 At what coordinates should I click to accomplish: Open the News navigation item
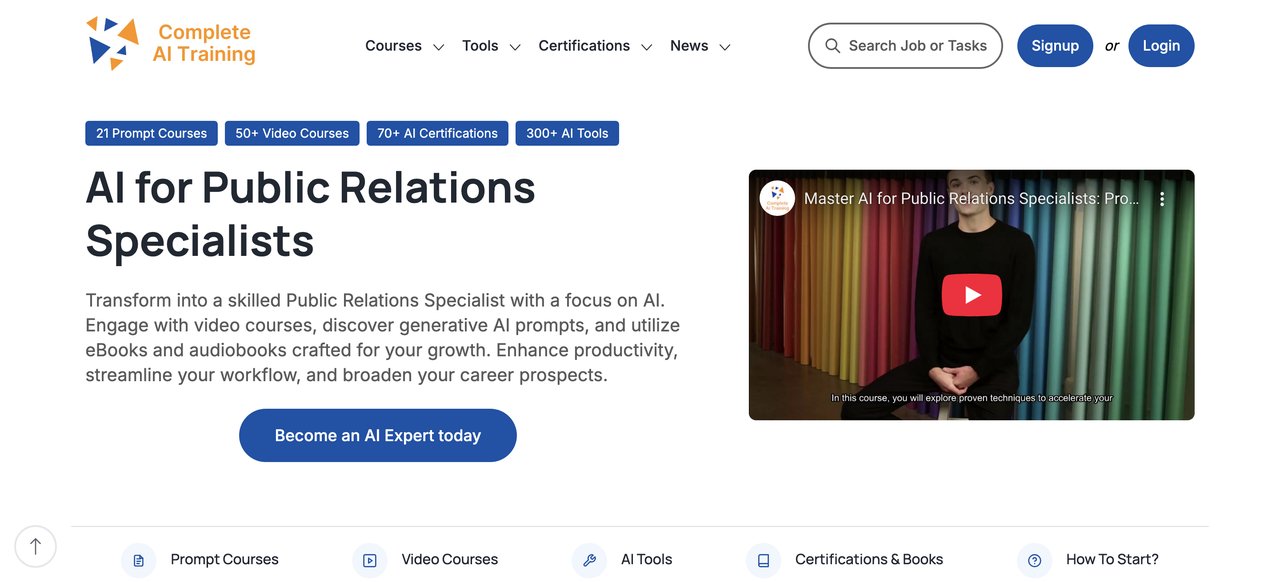pos(689,46)
